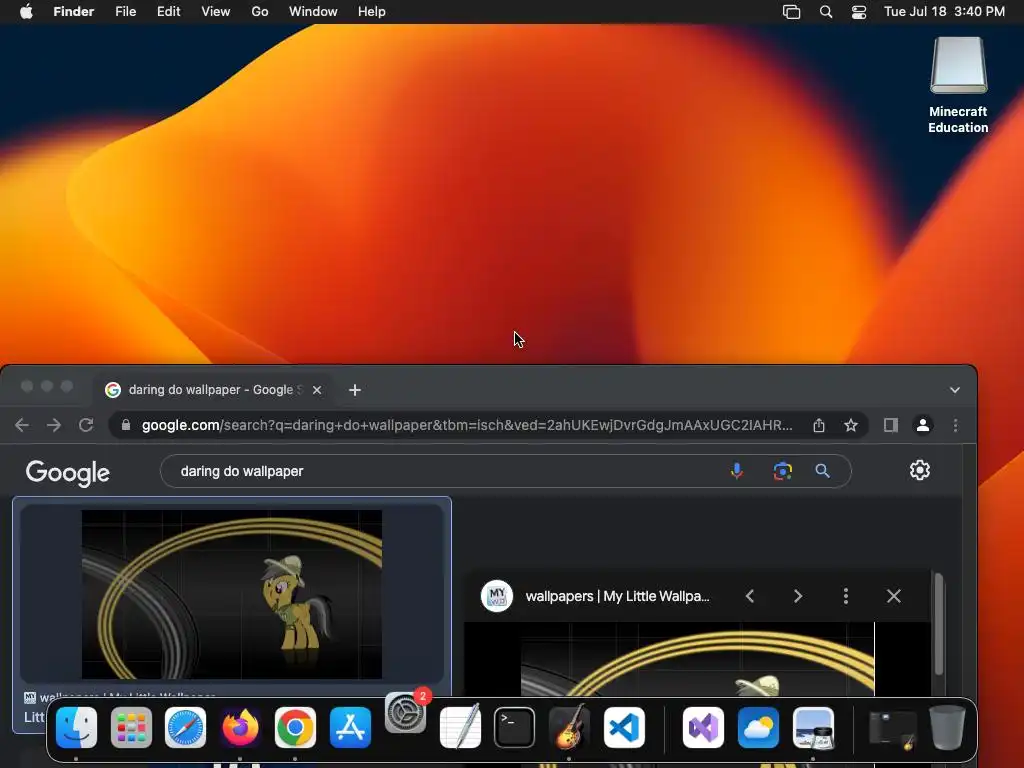Open Visual Studio Code from the Dock
The height and width of the screenshot is (768, 1024).
coord(624,728)
